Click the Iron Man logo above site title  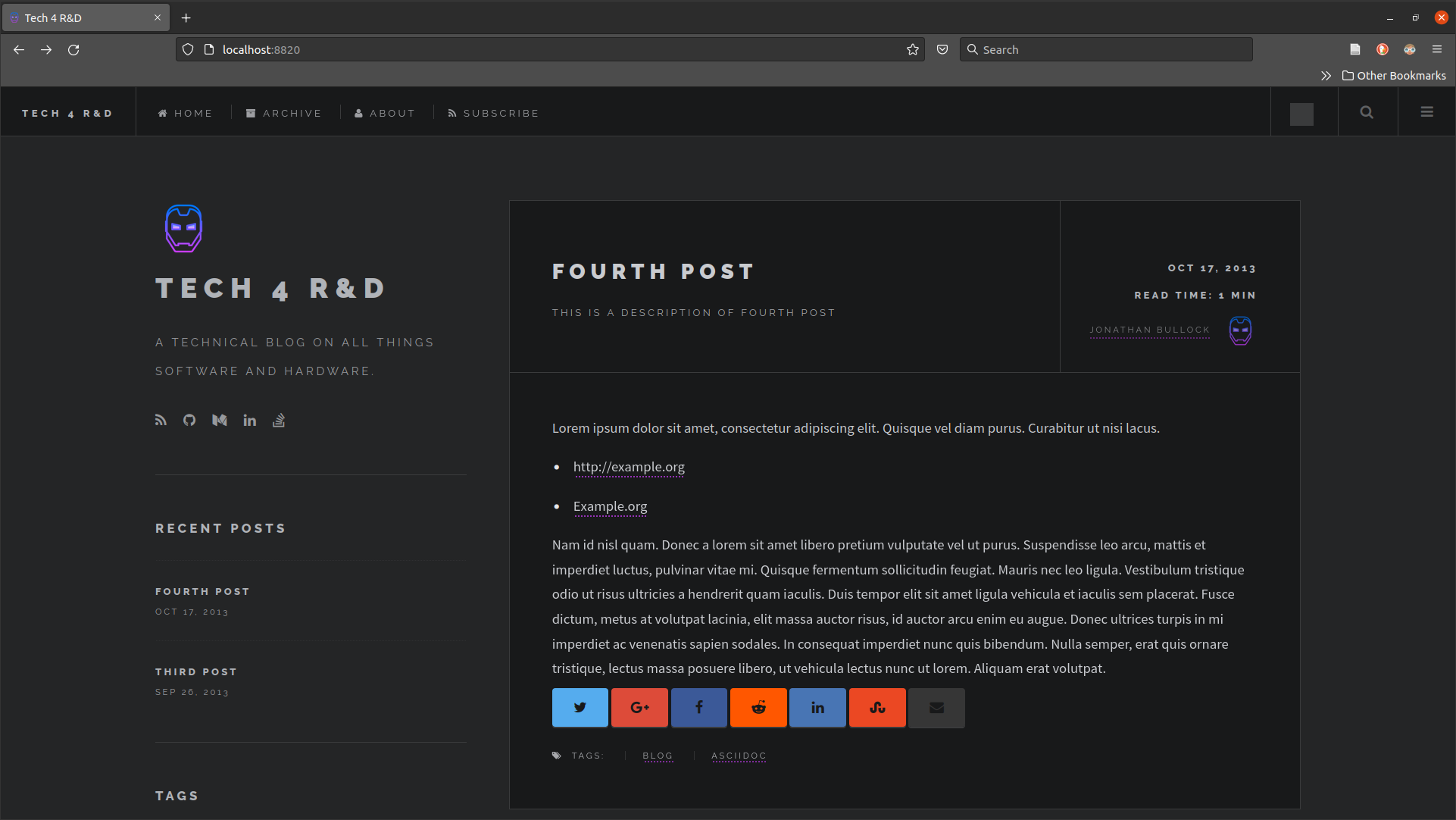[x=184, y=228]
